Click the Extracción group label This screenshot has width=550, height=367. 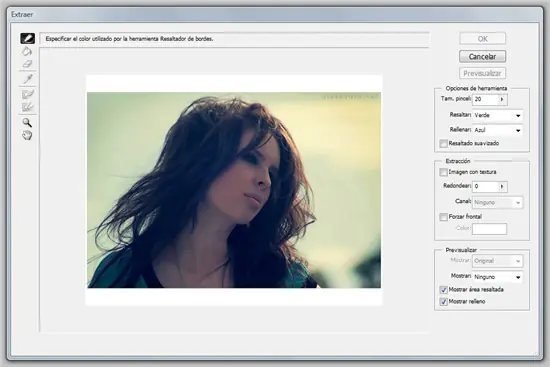point(458,161)
